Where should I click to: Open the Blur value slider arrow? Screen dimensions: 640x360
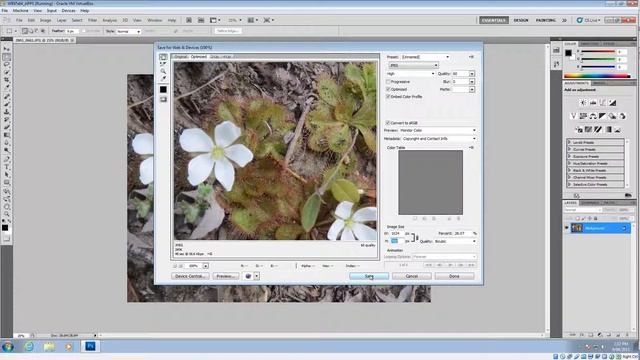click(x=472, y=82)
